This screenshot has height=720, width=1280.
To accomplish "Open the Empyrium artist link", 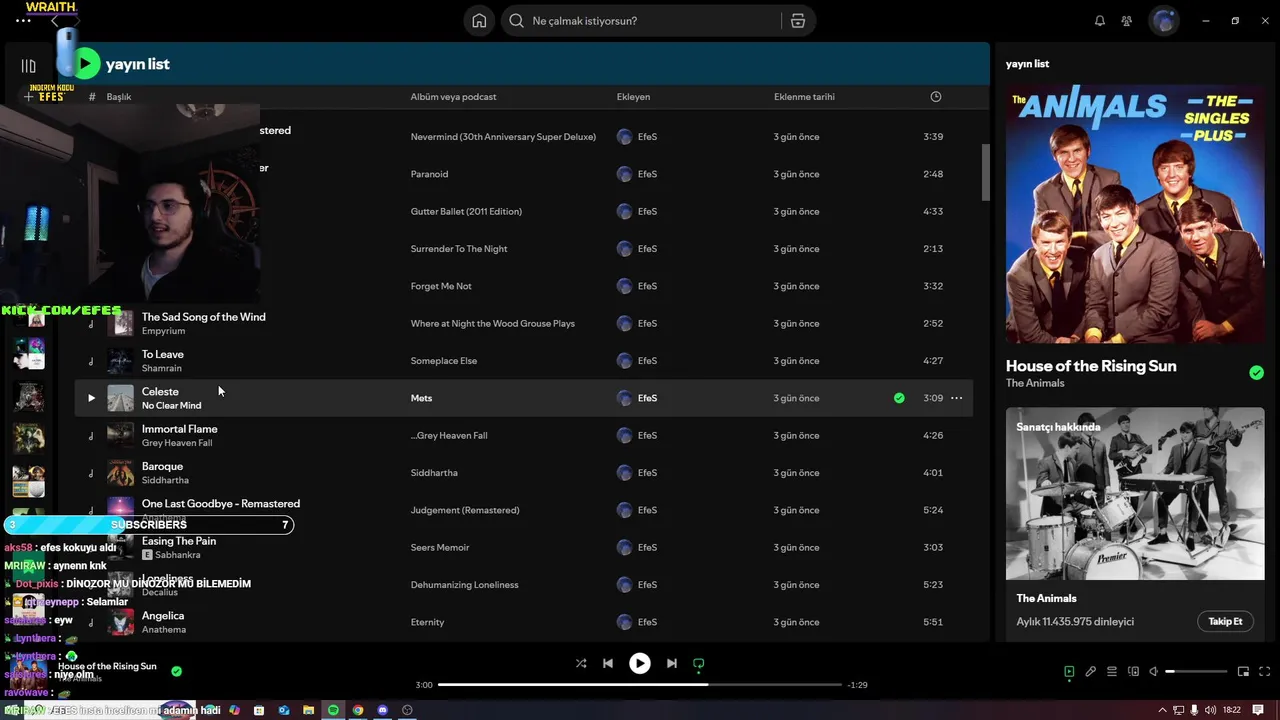I will coord(163,331).
